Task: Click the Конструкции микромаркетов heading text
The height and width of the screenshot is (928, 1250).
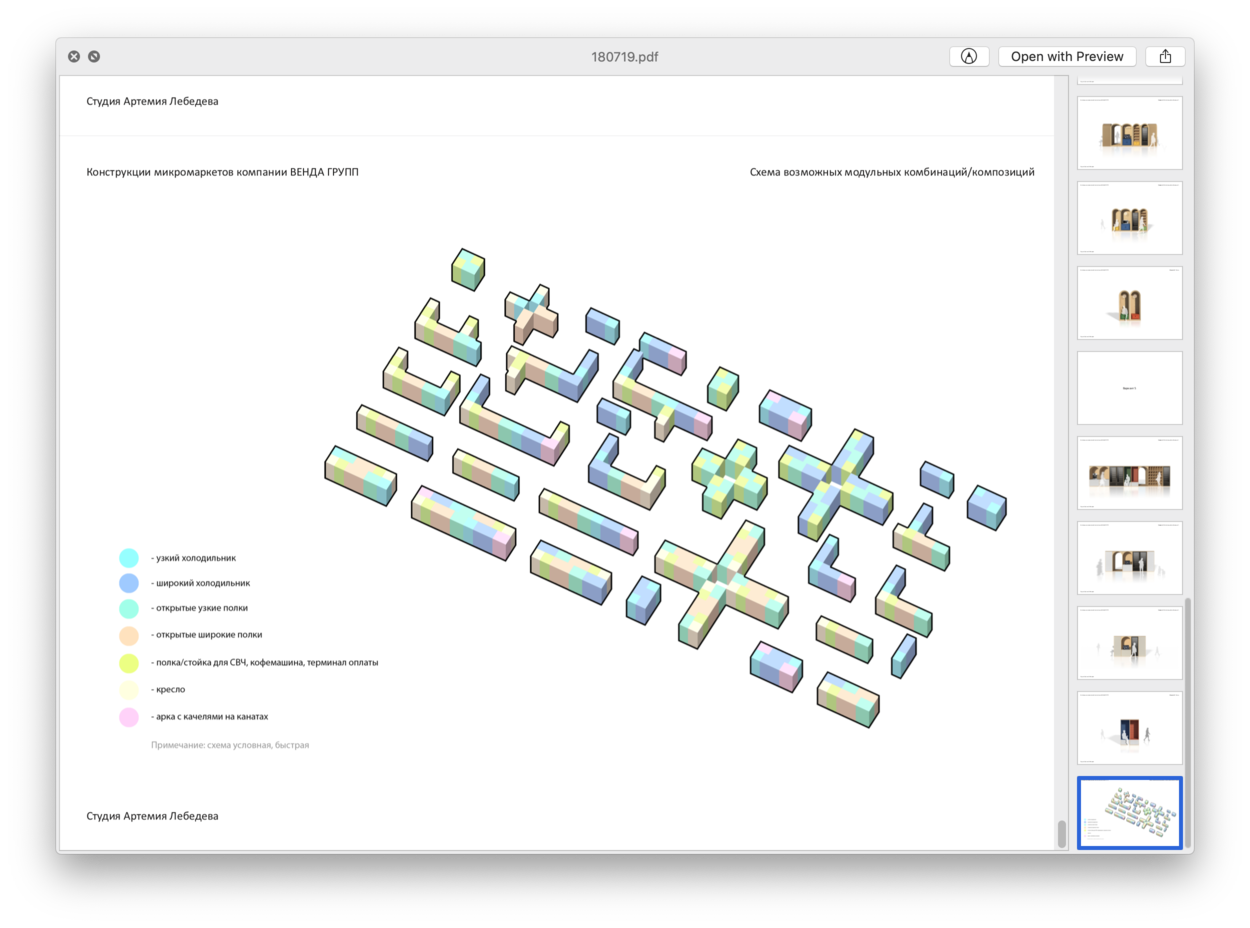Action: [222, 172]
